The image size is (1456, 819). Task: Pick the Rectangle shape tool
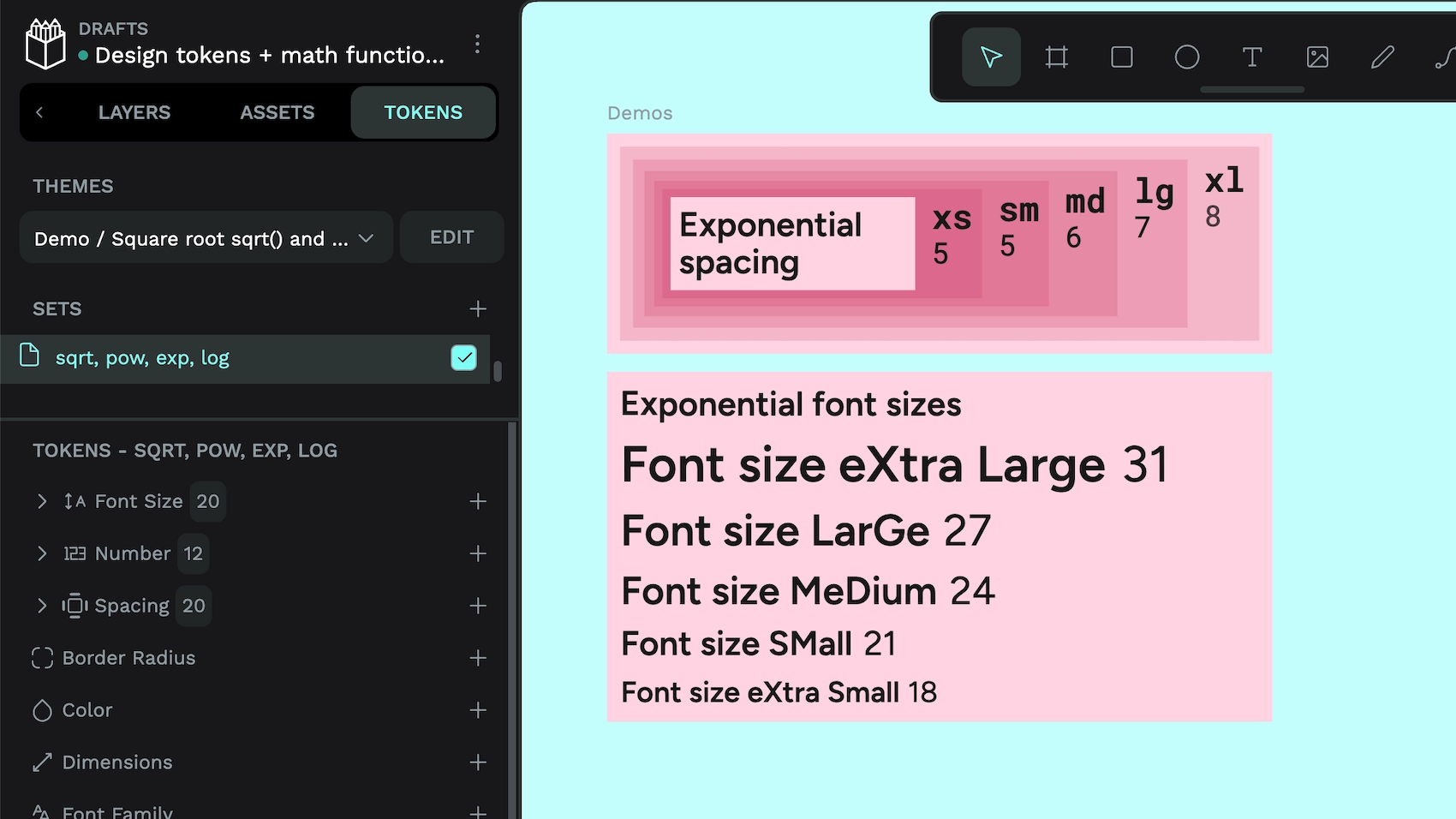[1121, 57]
